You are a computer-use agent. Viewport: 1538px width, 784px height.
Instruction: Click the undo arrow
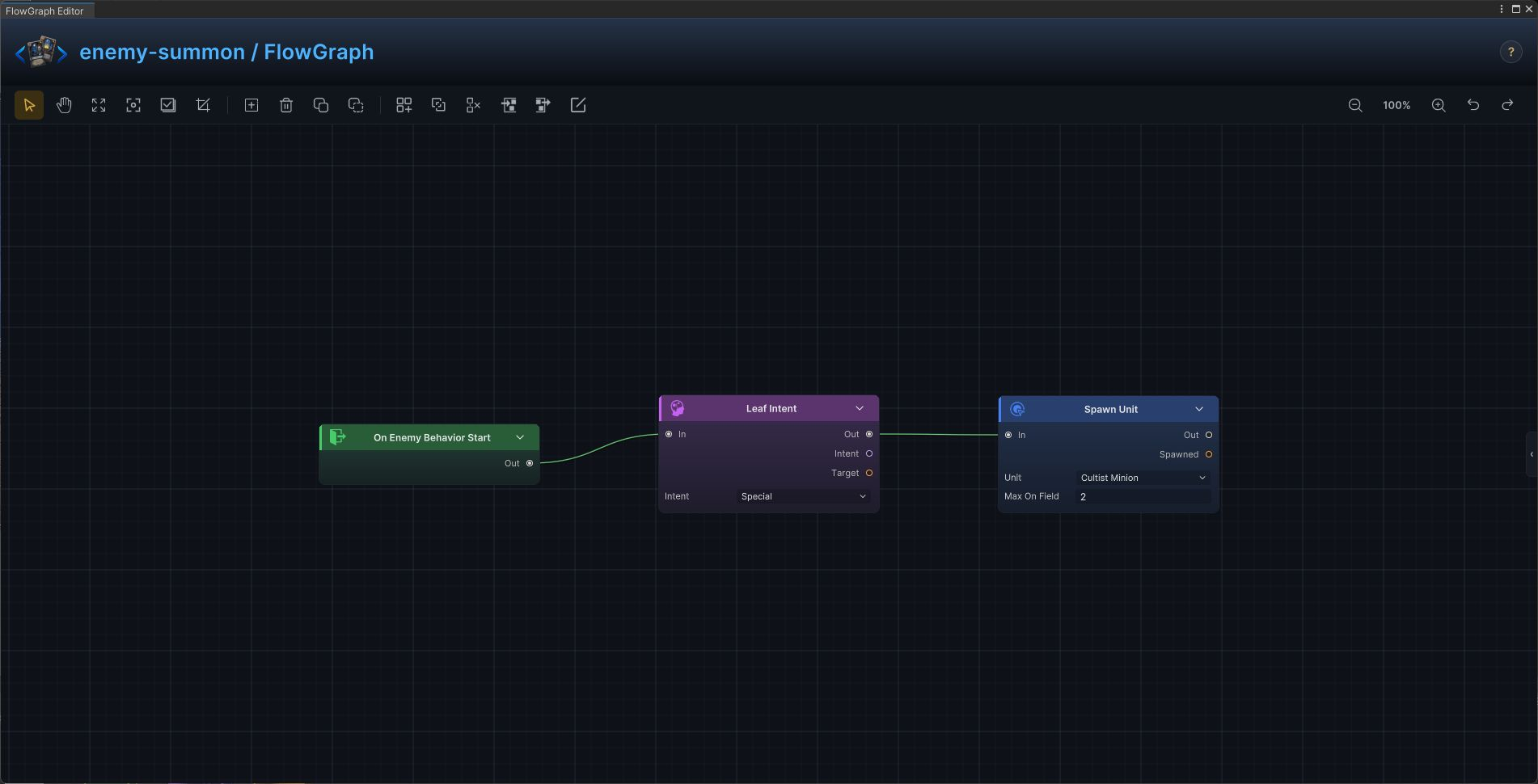pyautogui.click(x=1473, y=105)
